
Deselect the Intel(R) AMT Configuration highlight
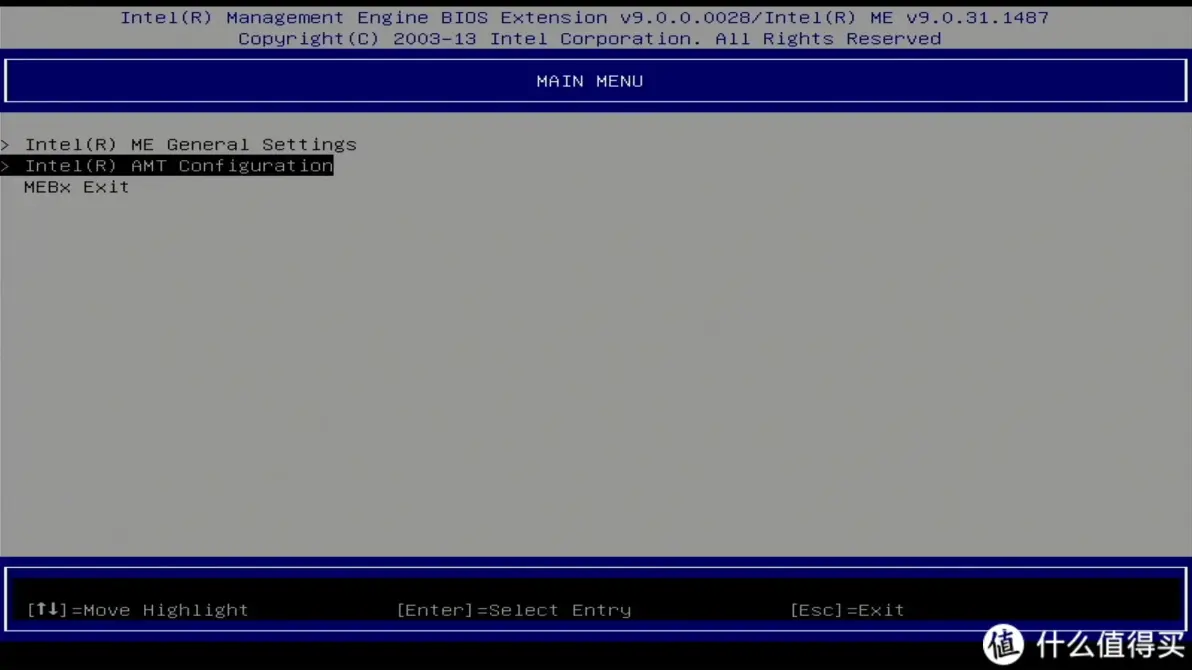tap(179, 166)
